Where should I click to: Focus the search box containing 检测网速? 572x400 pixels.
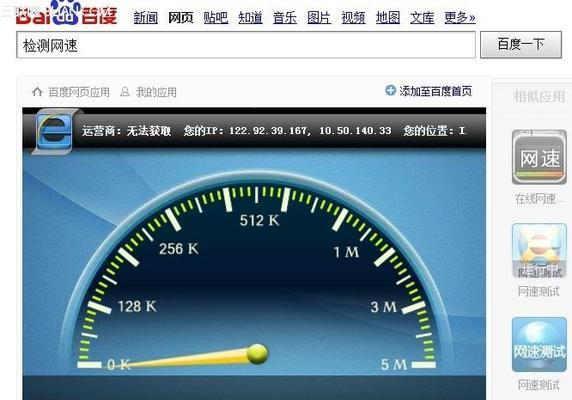click(246, 45)
